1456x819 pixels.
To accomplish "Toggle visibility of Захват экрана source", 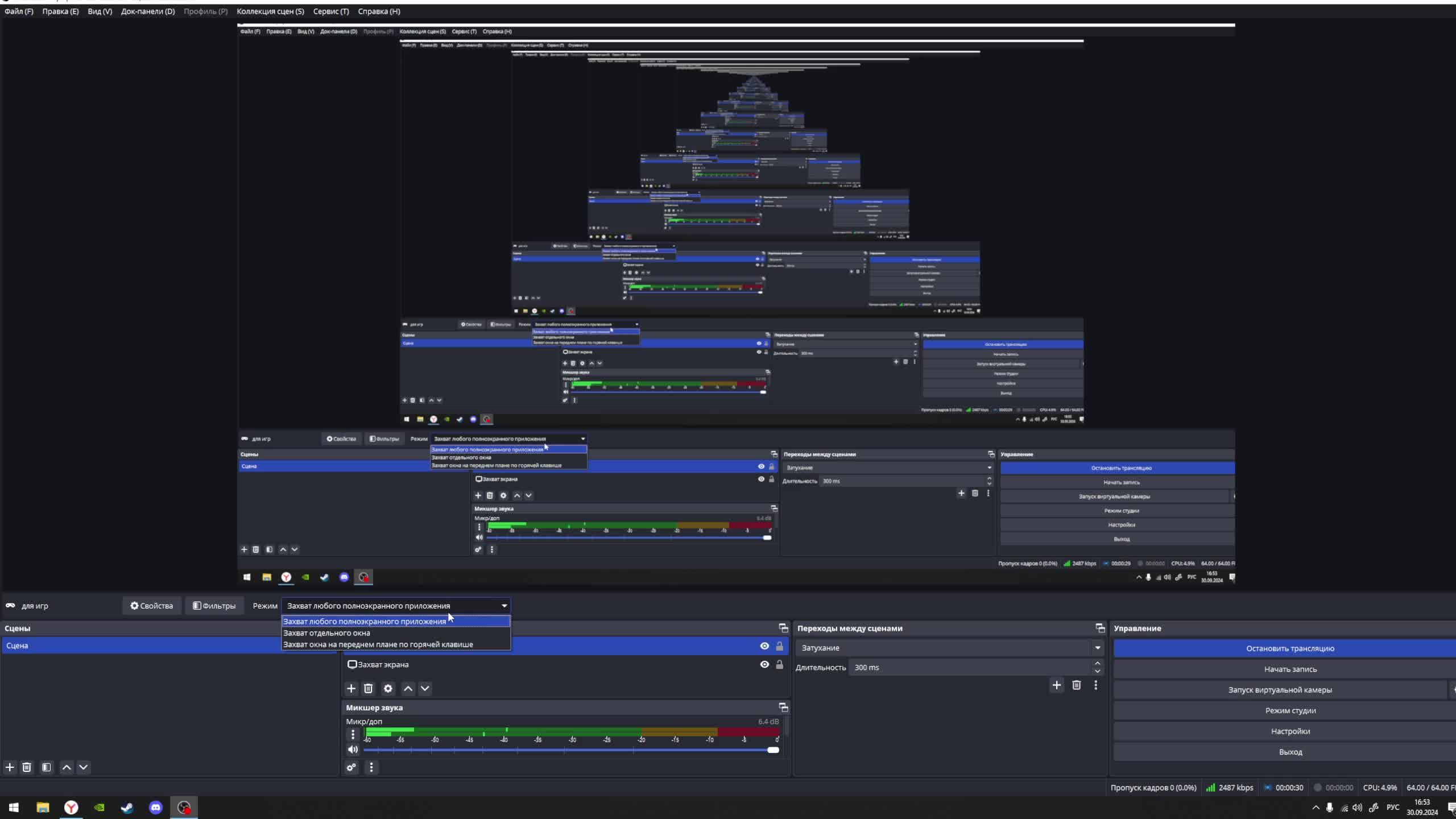I will tap(764, 664).
